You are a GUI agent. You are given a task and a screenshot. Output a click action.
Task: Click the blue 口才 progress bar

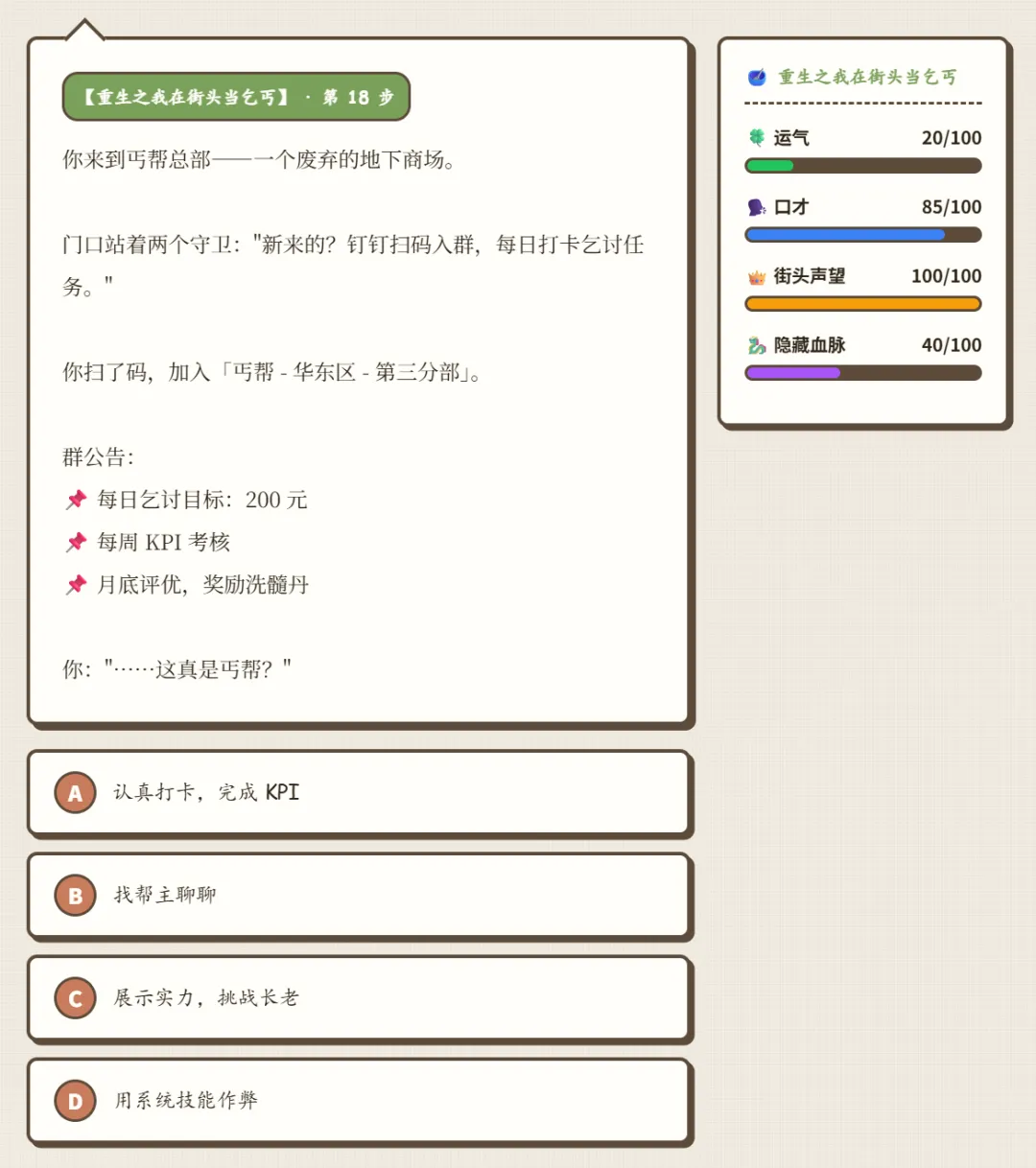pyautogui.click(x=862, y=235)
